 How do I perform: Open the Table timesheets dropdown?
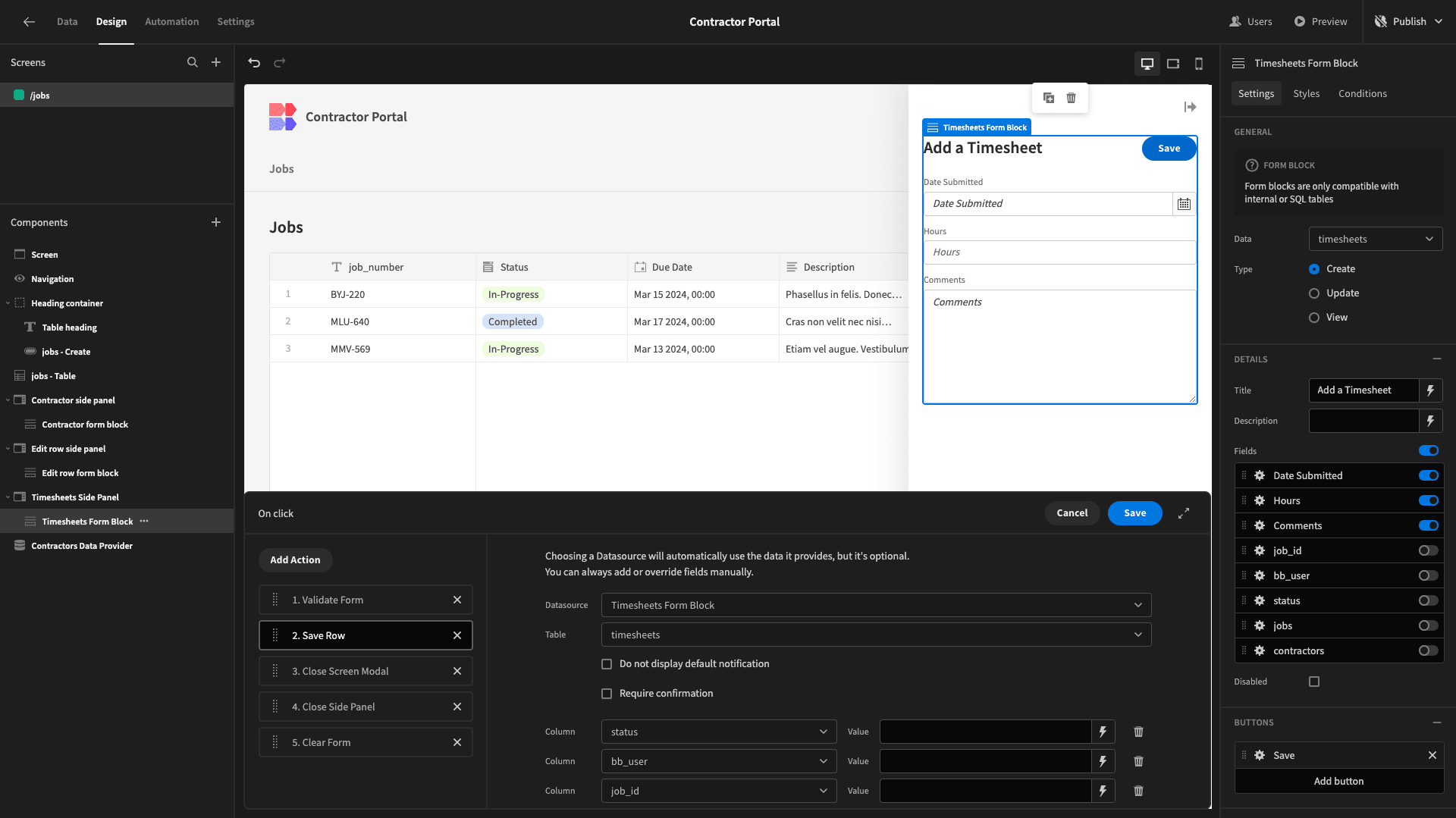click(876, 635)
